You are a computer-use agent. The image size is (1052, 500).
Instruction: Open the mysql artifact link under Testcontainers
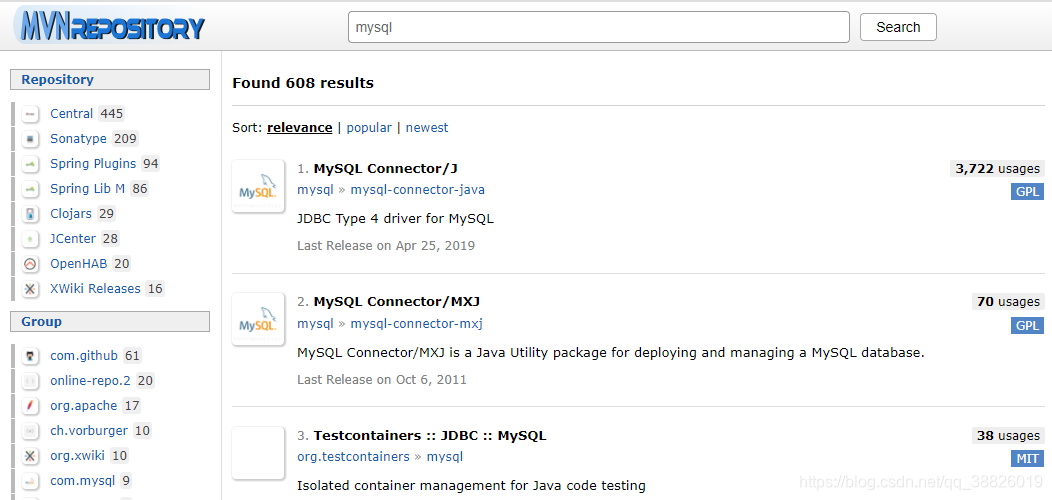(445, 457)
